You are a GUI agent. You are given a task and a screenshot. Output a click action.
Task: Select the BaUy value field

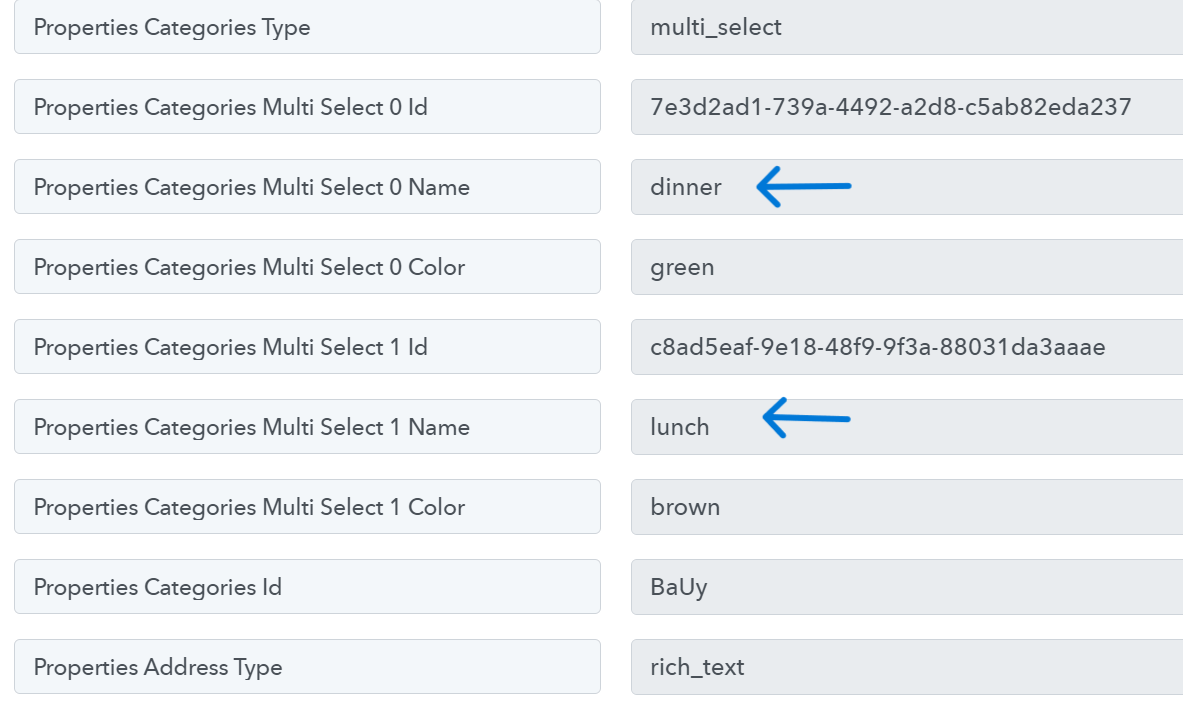(x=907, y=586)
